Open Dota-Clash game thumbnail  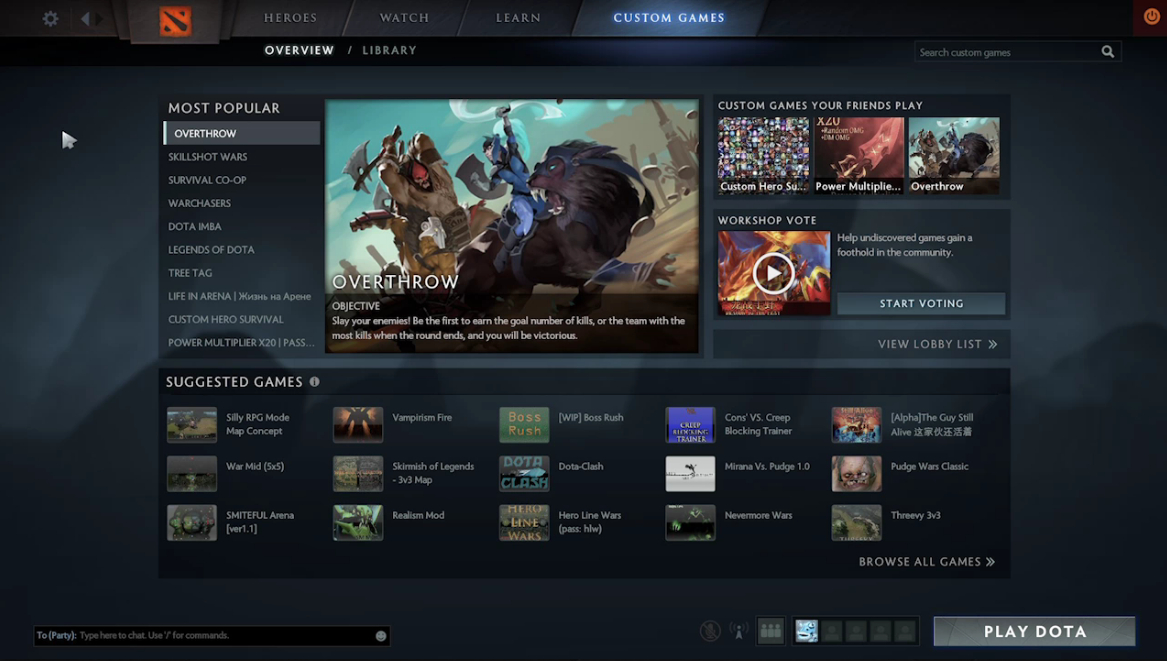tap(524, 473)
